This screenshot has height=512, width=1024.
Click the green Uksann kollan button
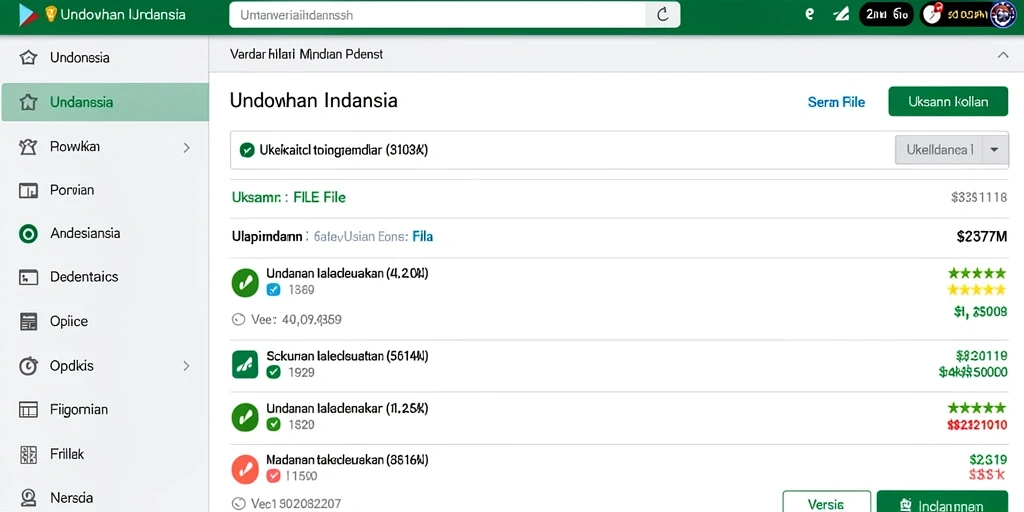click(948, 101)
